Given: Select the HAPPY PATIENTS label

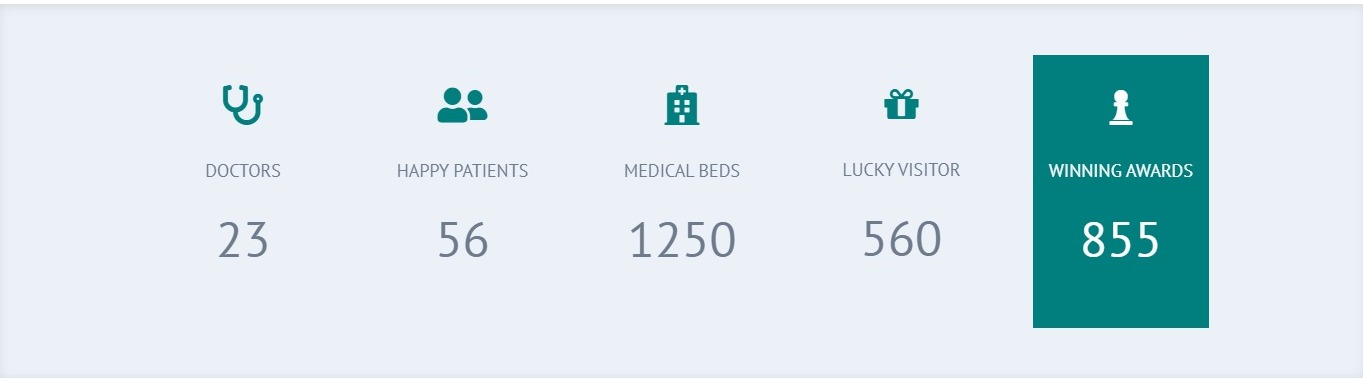Looking at the screenshot, I should click(462, 171).
